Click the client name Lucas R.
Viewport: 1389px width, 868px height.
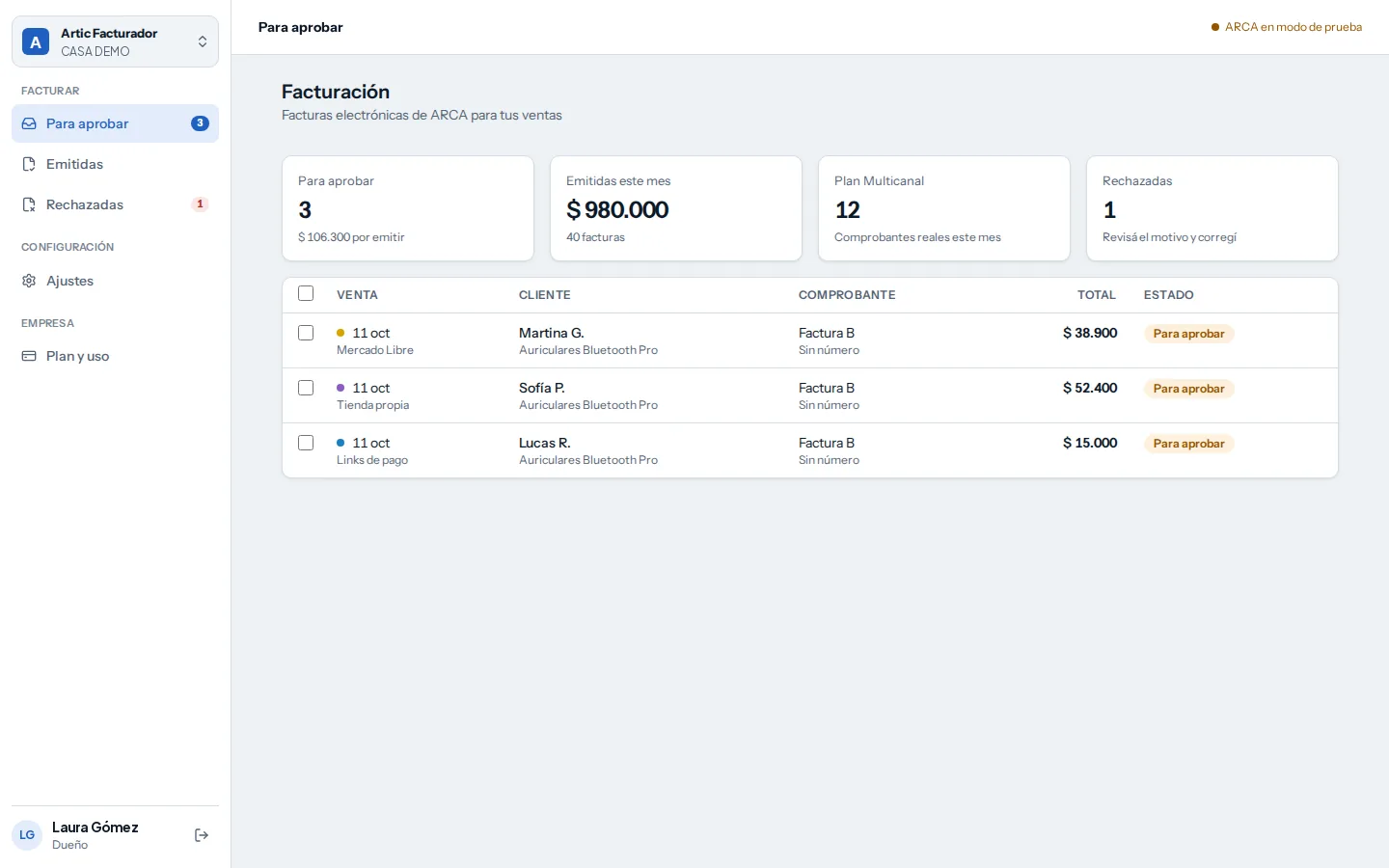pos(545,443)
